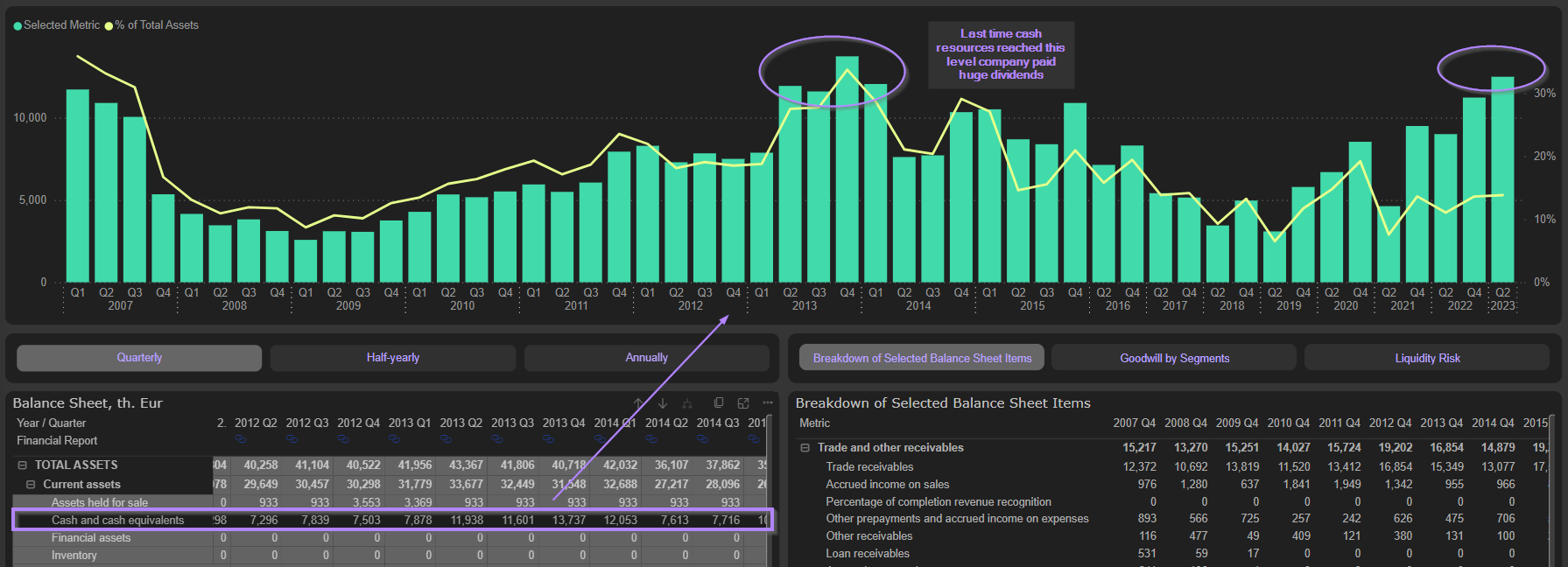Image resolution: width=1568 pixels, height=567 pixels.
Task: Switch to Goodwill by Segments tab
Action: (1174, 358)
